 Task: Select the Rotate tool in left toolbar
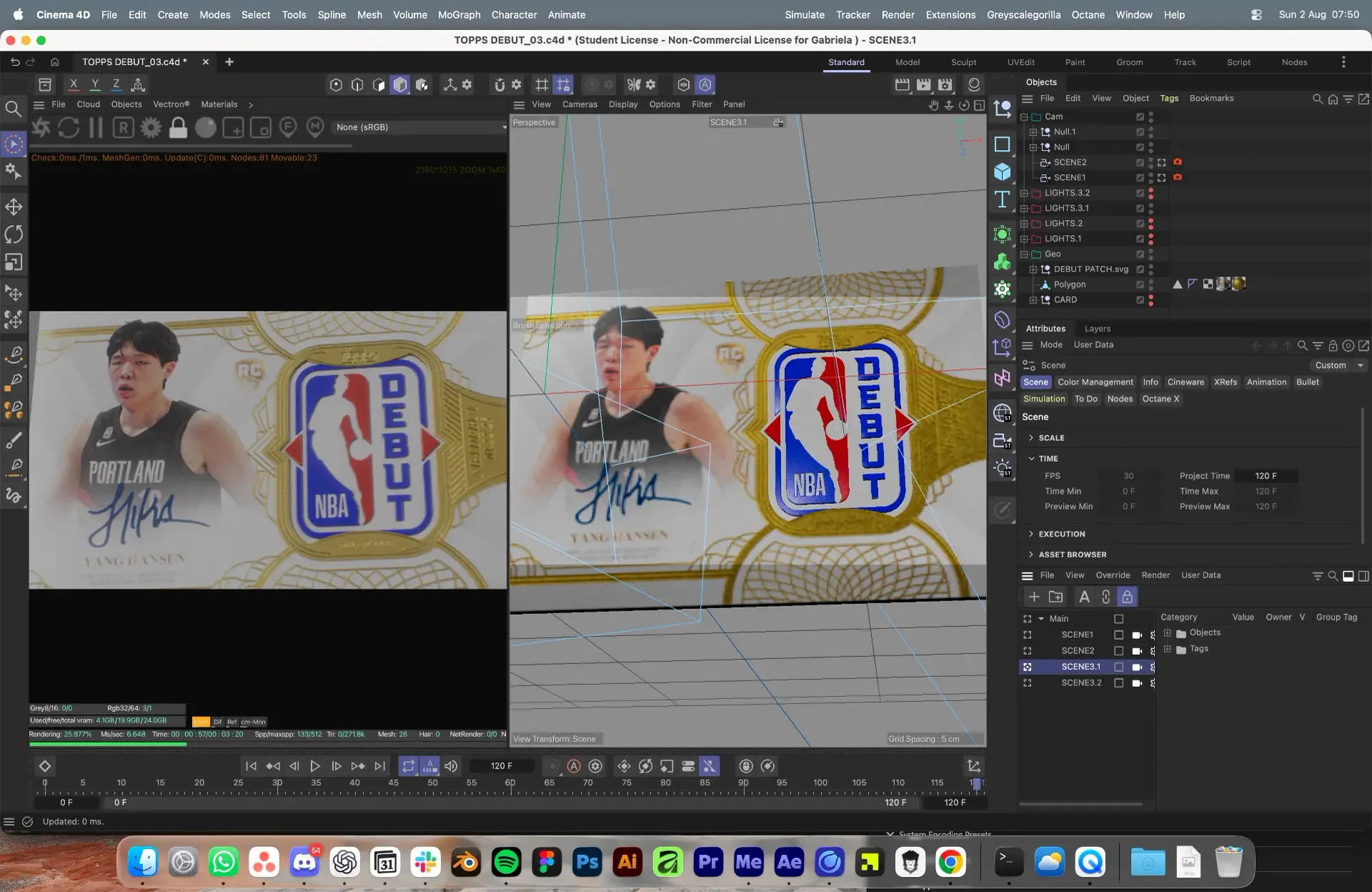14,234
